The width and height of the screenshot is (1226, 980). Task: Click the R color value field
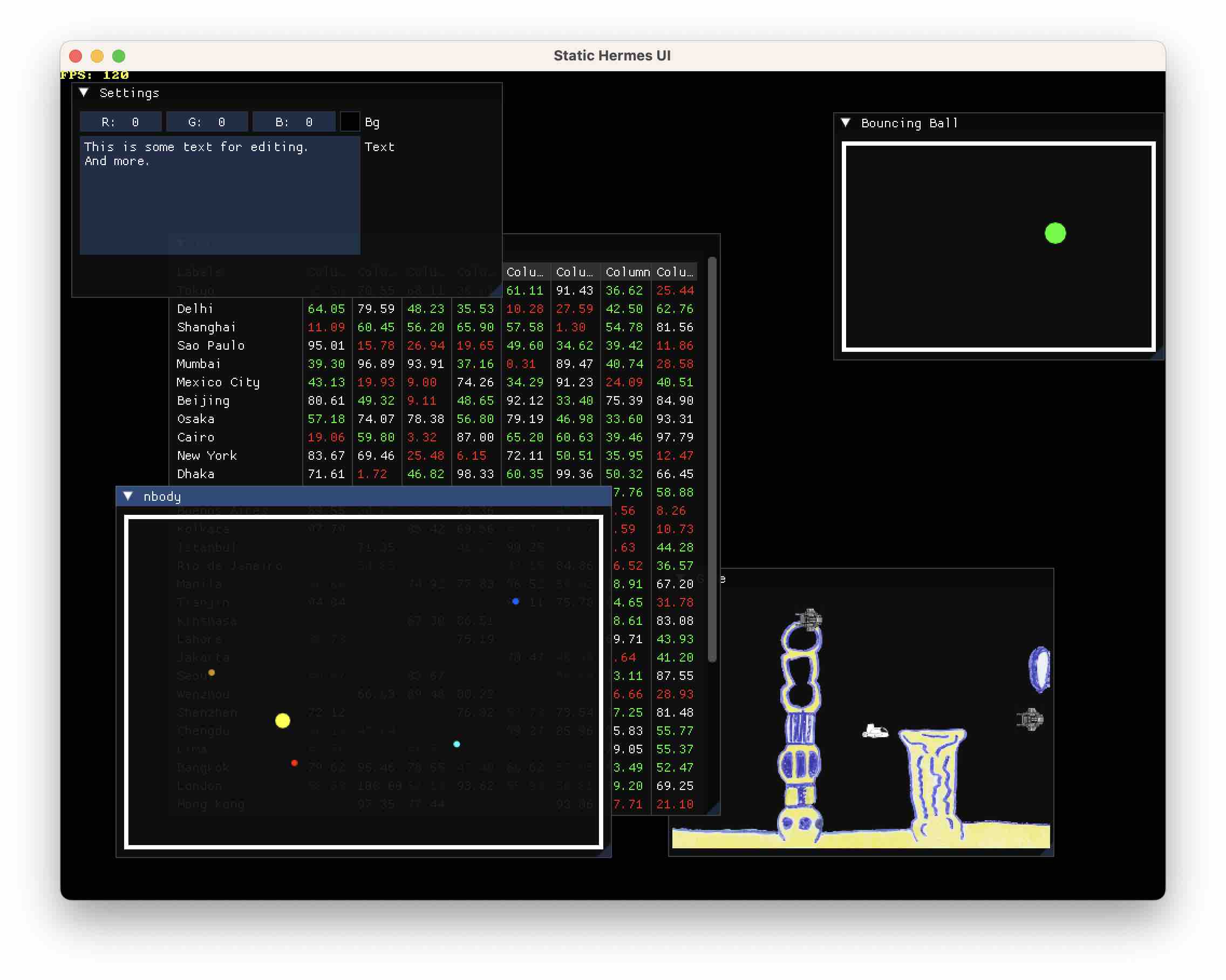pos(120,122)
